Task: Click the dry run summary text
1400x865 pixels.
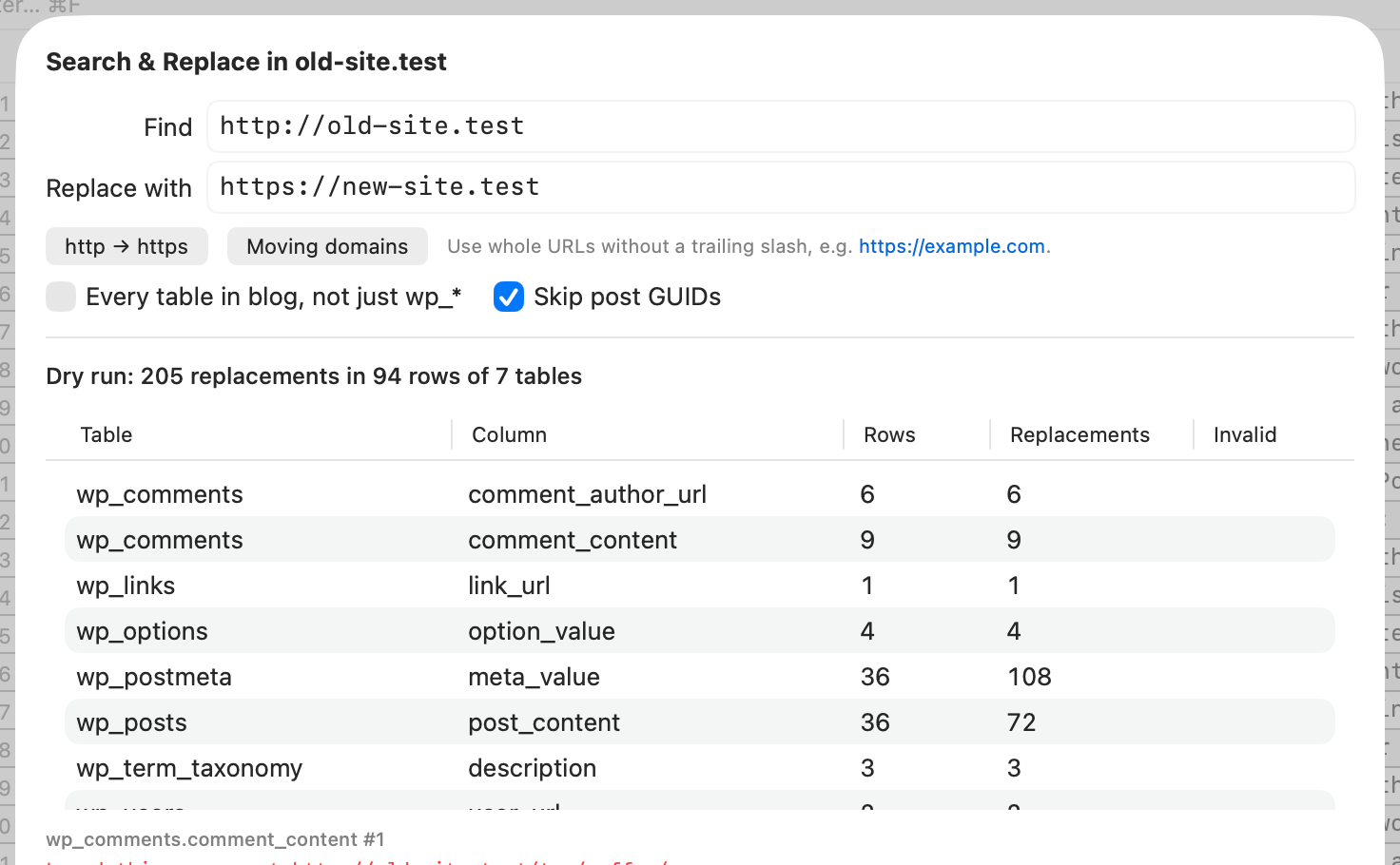Action: [314, 376]
